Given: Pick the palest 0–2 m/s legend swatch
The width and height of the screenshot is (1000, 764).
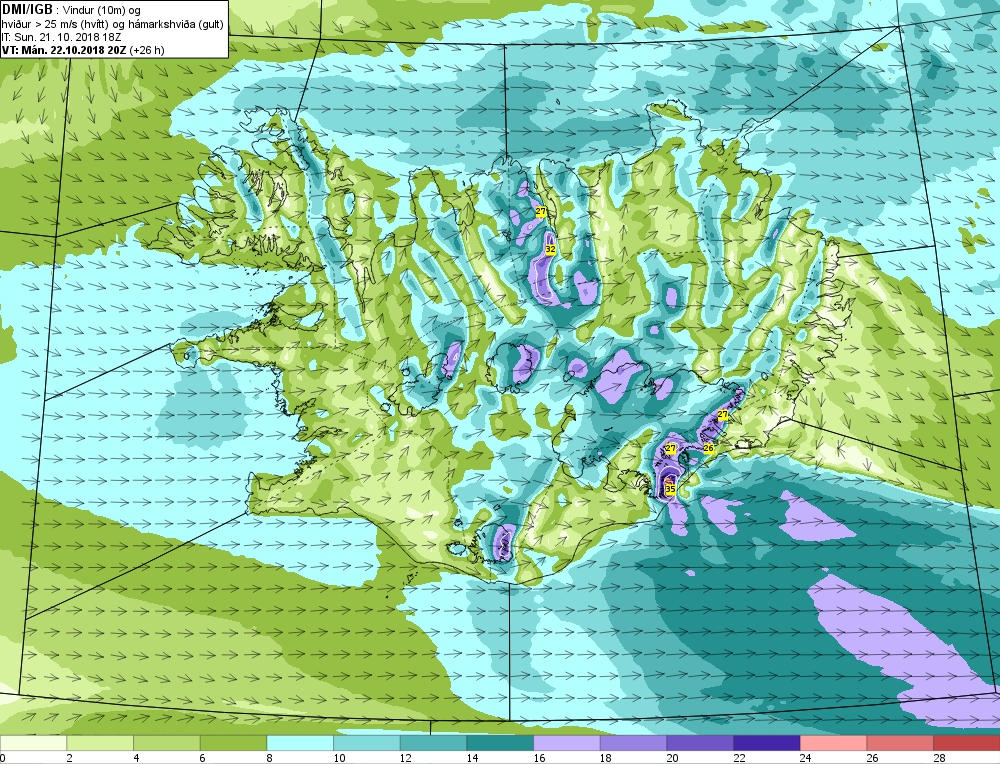Looking at the screenshot, I should point(33,743).
